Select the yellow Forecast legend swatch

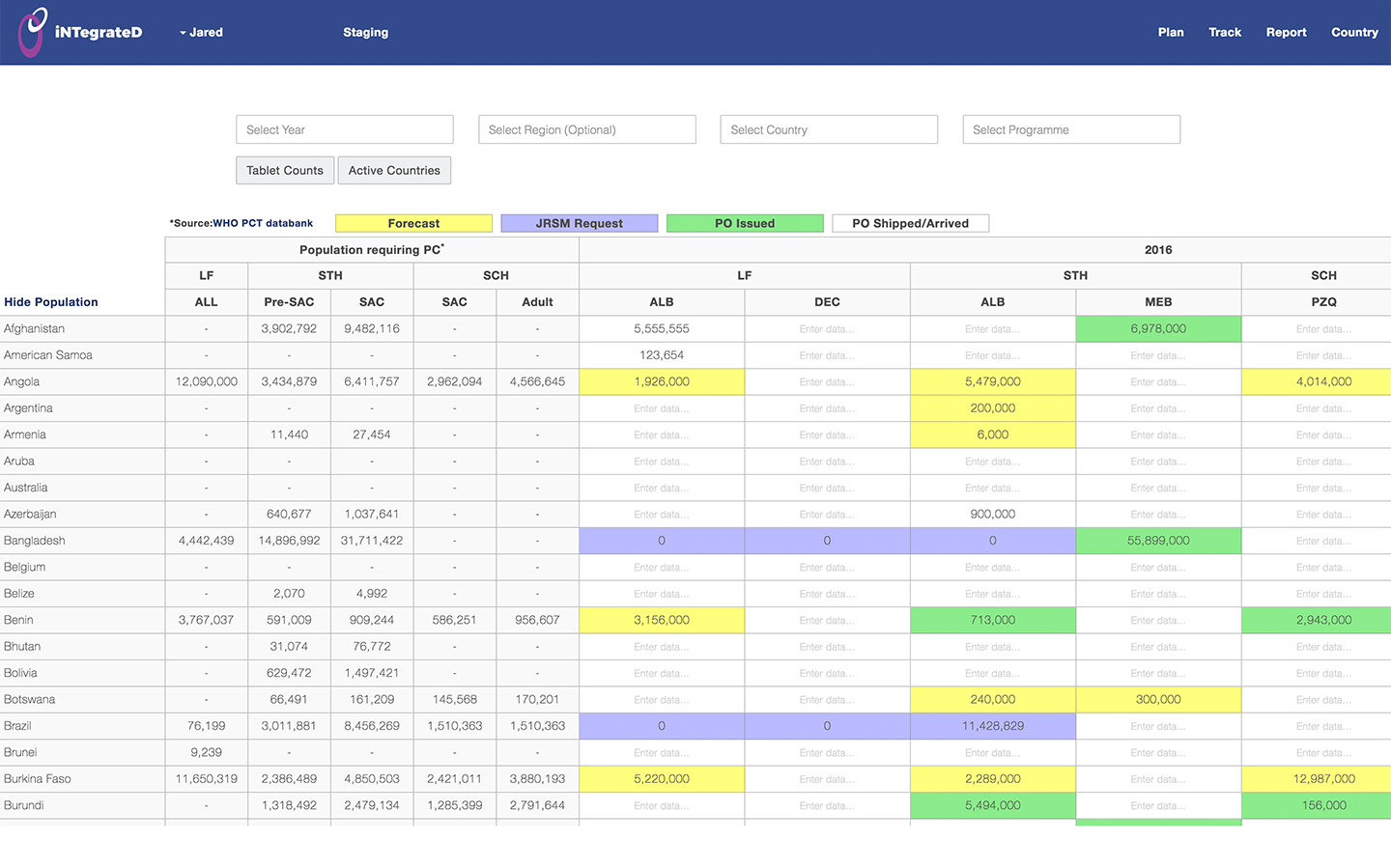coord(413,223)
